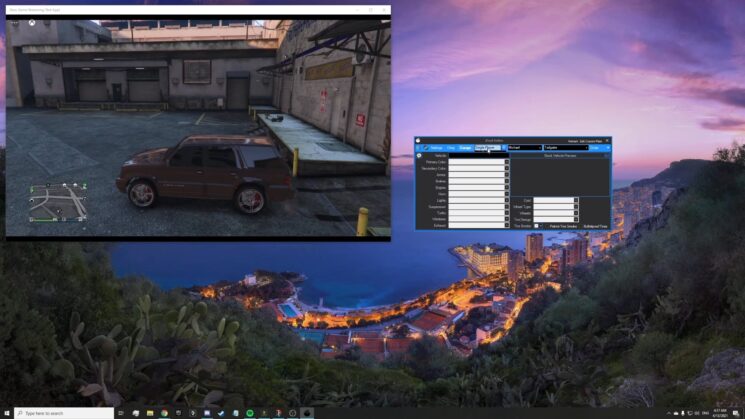Image resolution: width=745 pixels, height=419 pixels.
Task: Click the black Vehicle name field
Action: coord(479,156)
